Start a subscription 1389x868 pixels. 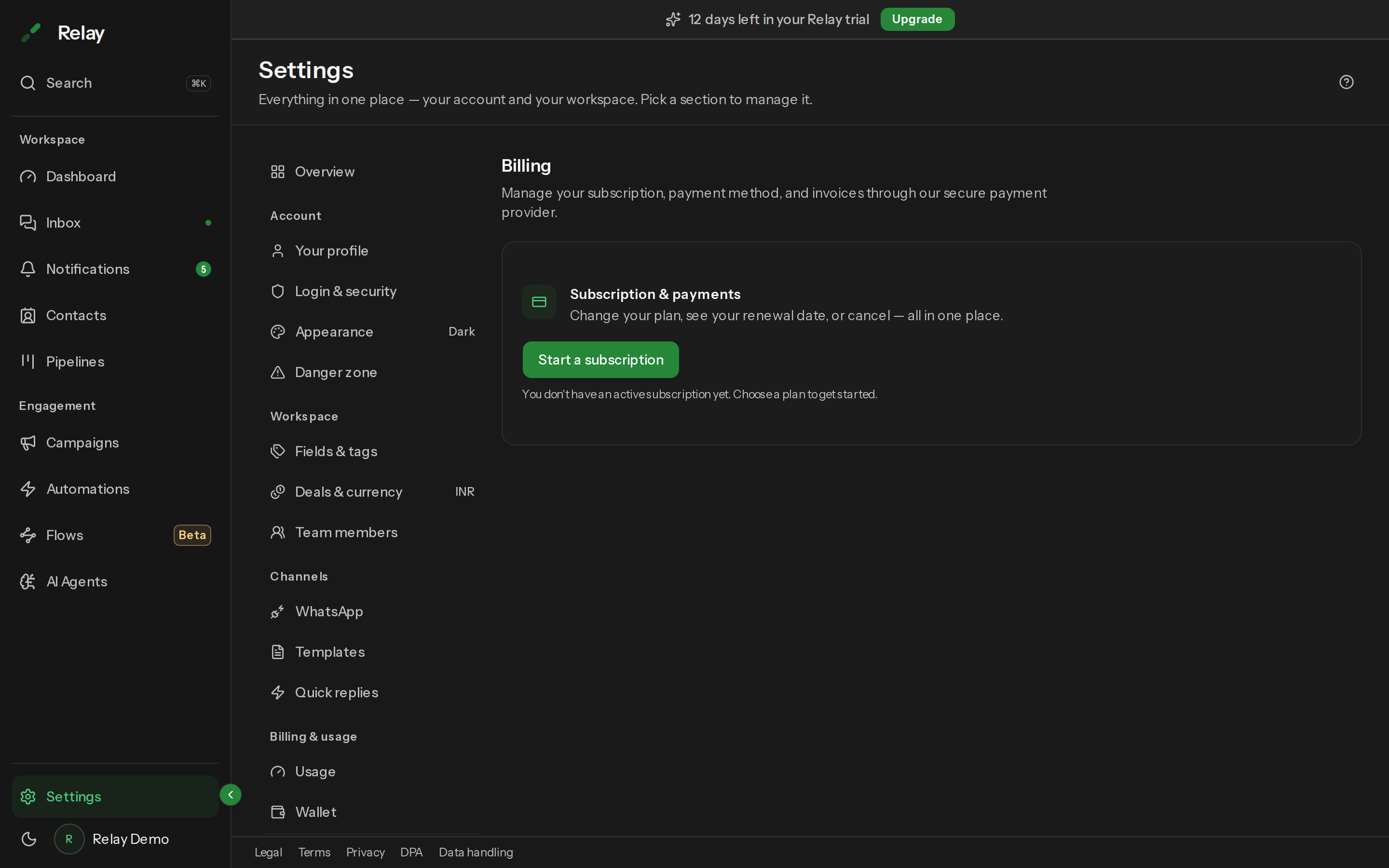pos(600,360)
